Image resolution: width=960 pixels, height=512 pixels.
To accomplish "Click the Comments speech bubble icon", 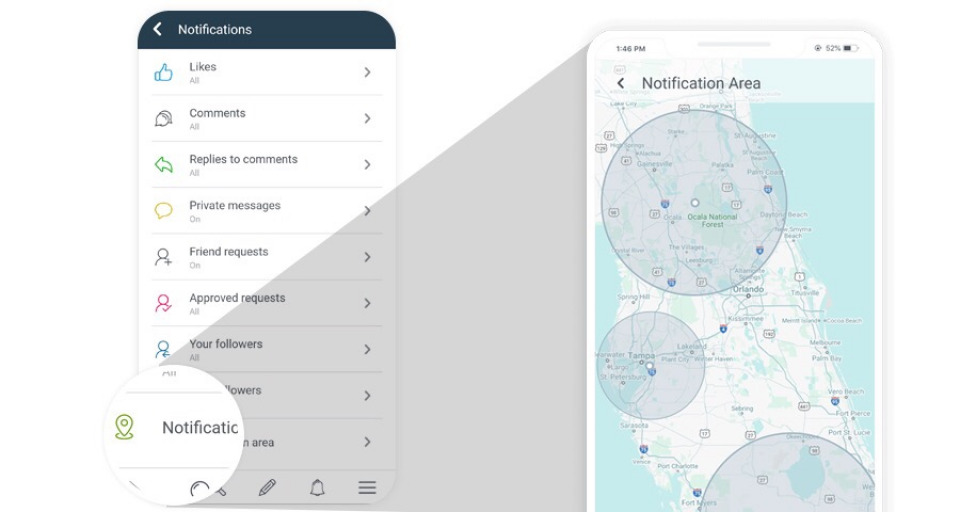I will (x=163, y=118).
